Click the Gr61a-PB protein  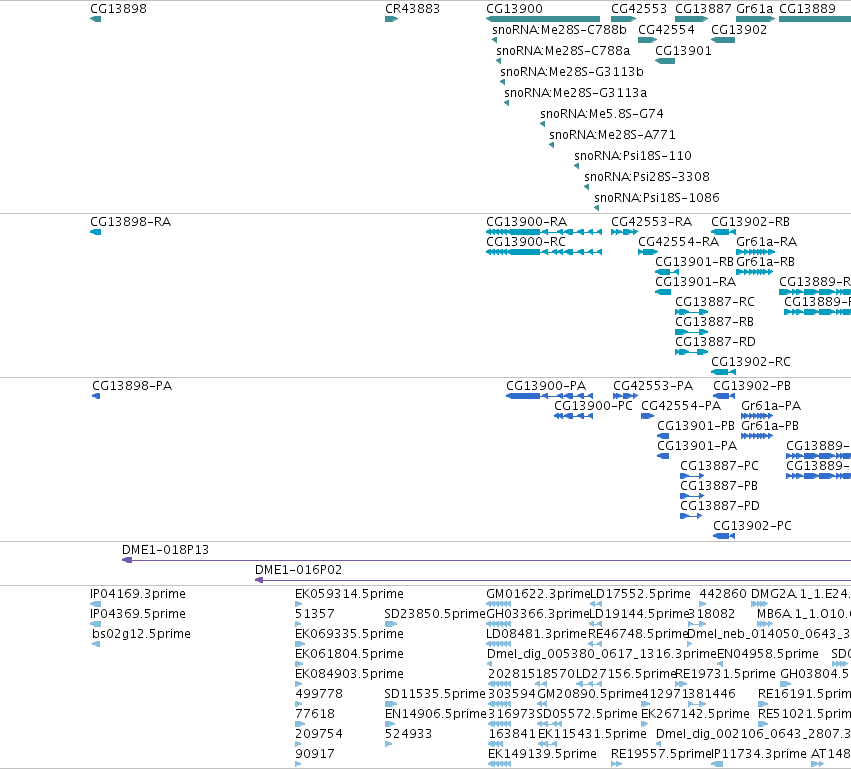(x=757, y=436)
